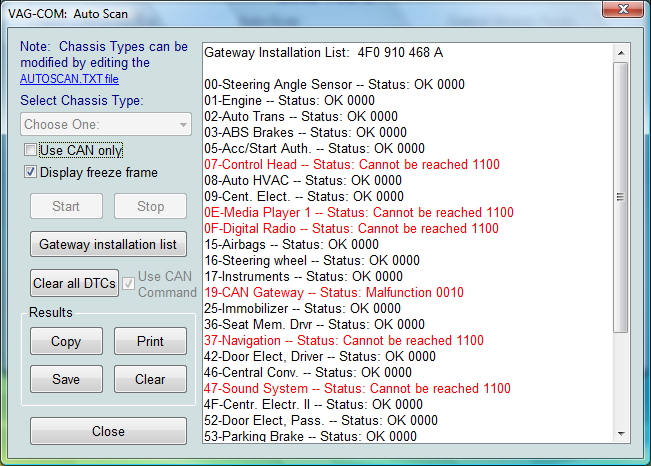
Task: Select the 03-ABS Brakes line
Action: point(306,132)
